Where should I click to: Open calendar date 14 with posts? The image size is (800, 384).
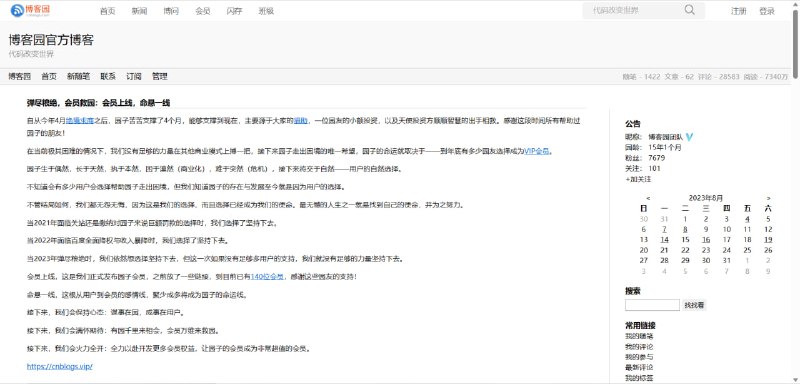tap(664, 240)
